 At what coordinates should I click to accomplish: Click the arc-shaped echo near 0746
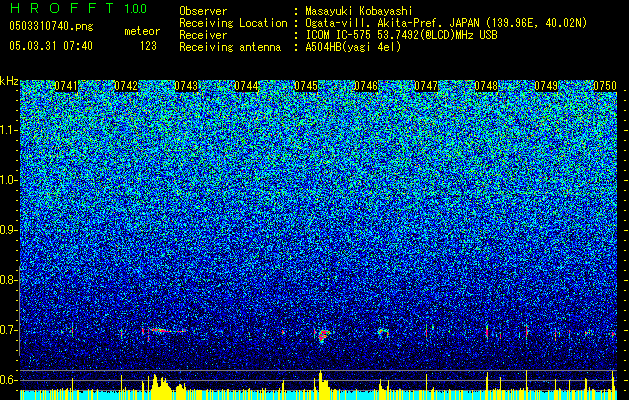[383, 332]
